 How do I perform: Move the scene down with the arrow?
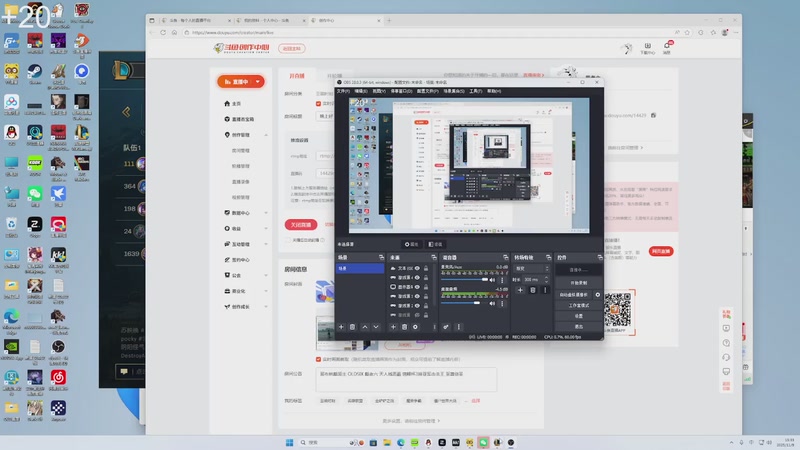pos(376,327)
